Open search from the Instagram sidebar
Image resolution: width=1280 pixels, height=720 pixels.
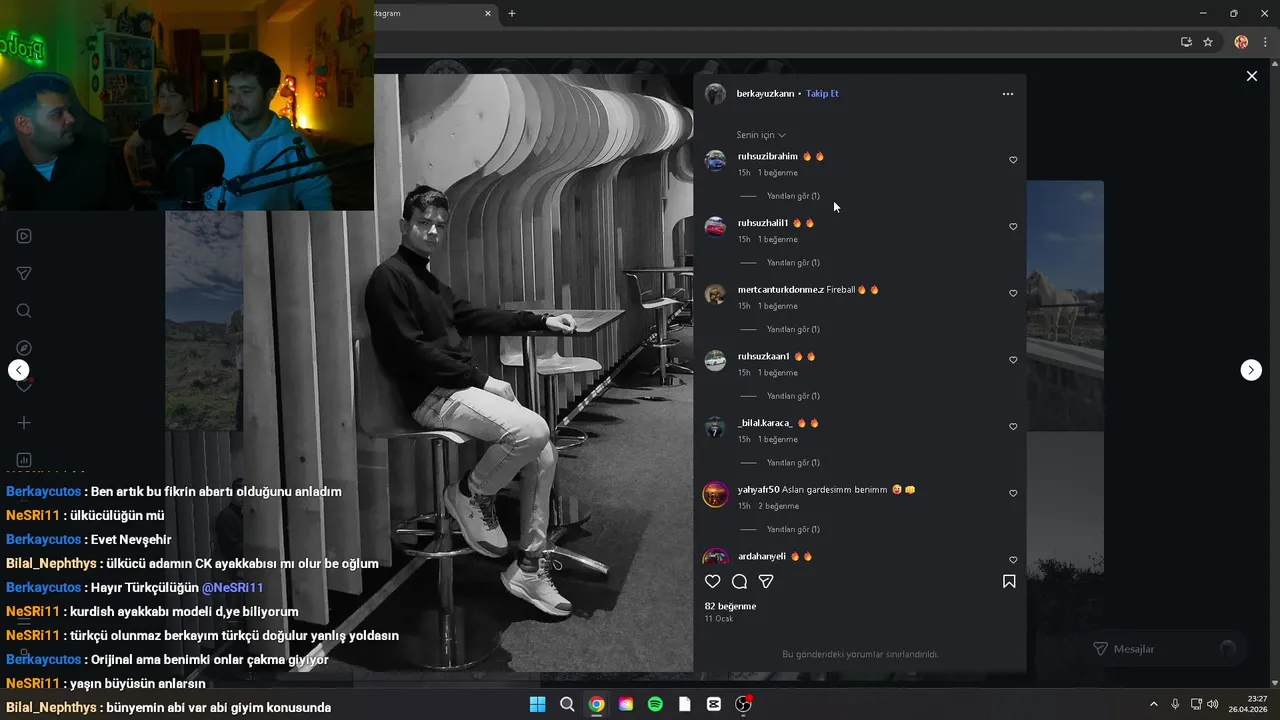pyautogui.click(x=24, y=311)
